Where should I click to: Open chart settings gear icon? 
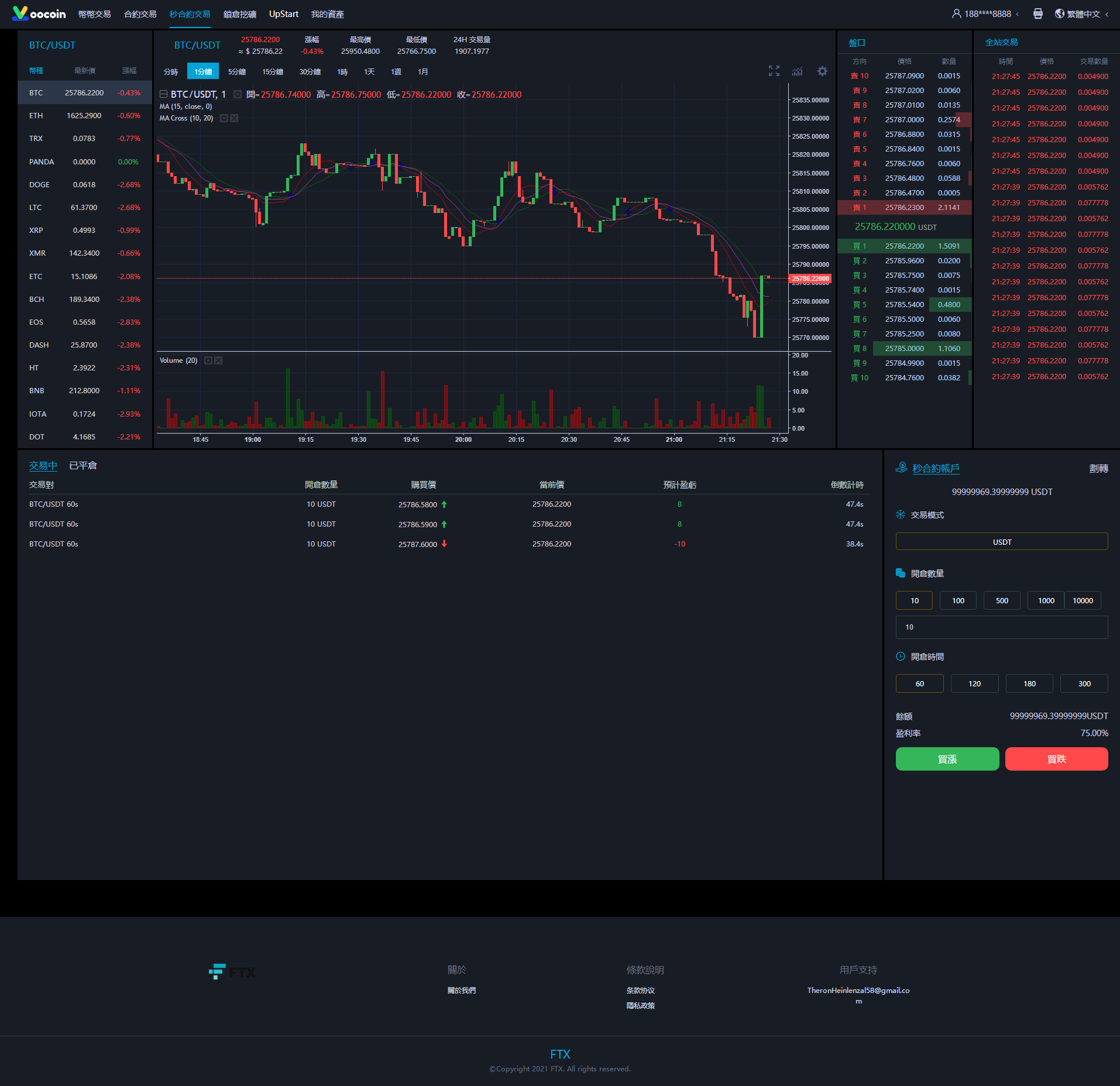822,71
